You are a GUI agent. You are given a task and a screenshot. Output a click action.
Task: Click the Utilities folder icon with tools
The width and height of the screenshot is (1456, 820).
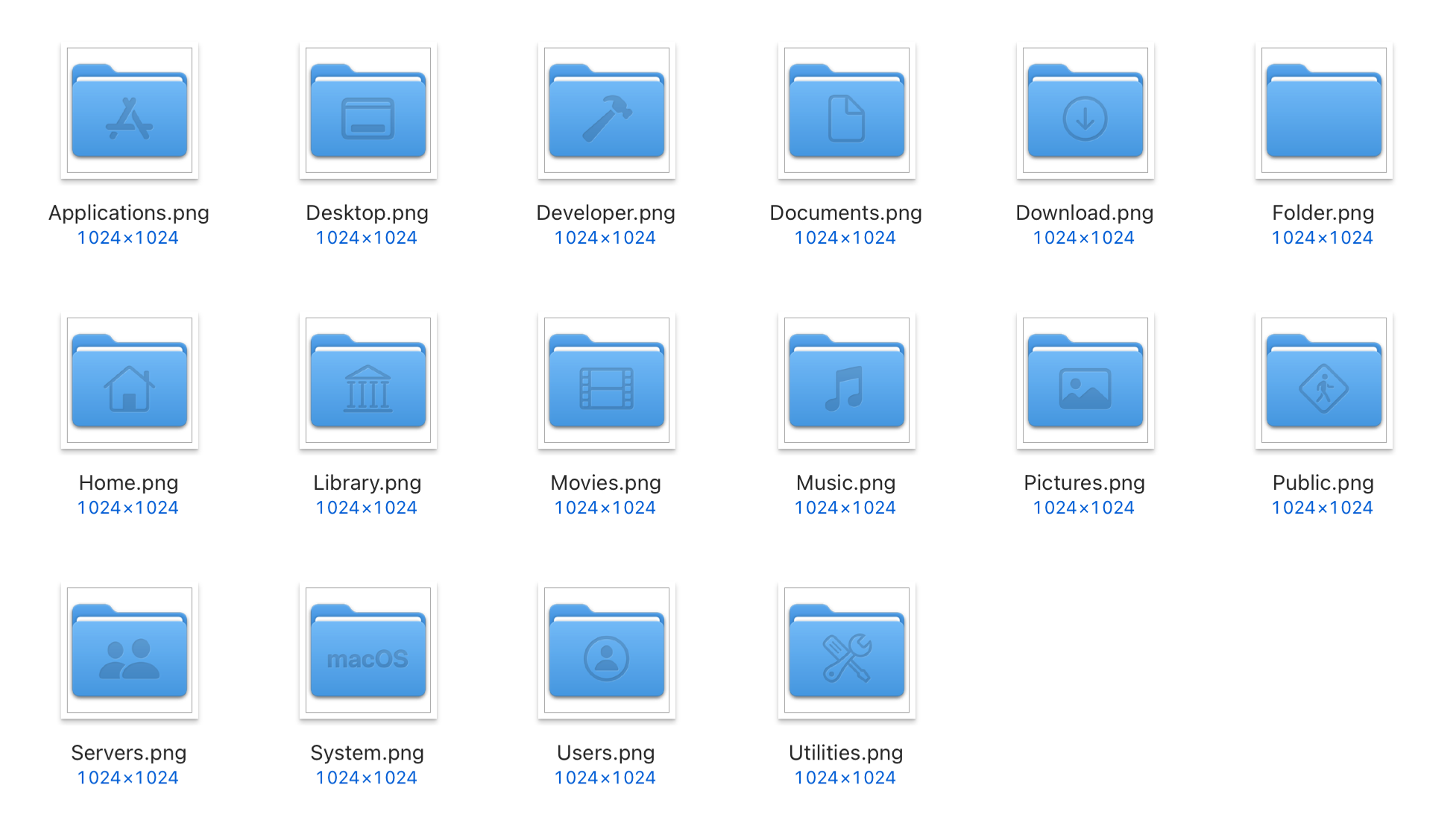pos(847,651)
